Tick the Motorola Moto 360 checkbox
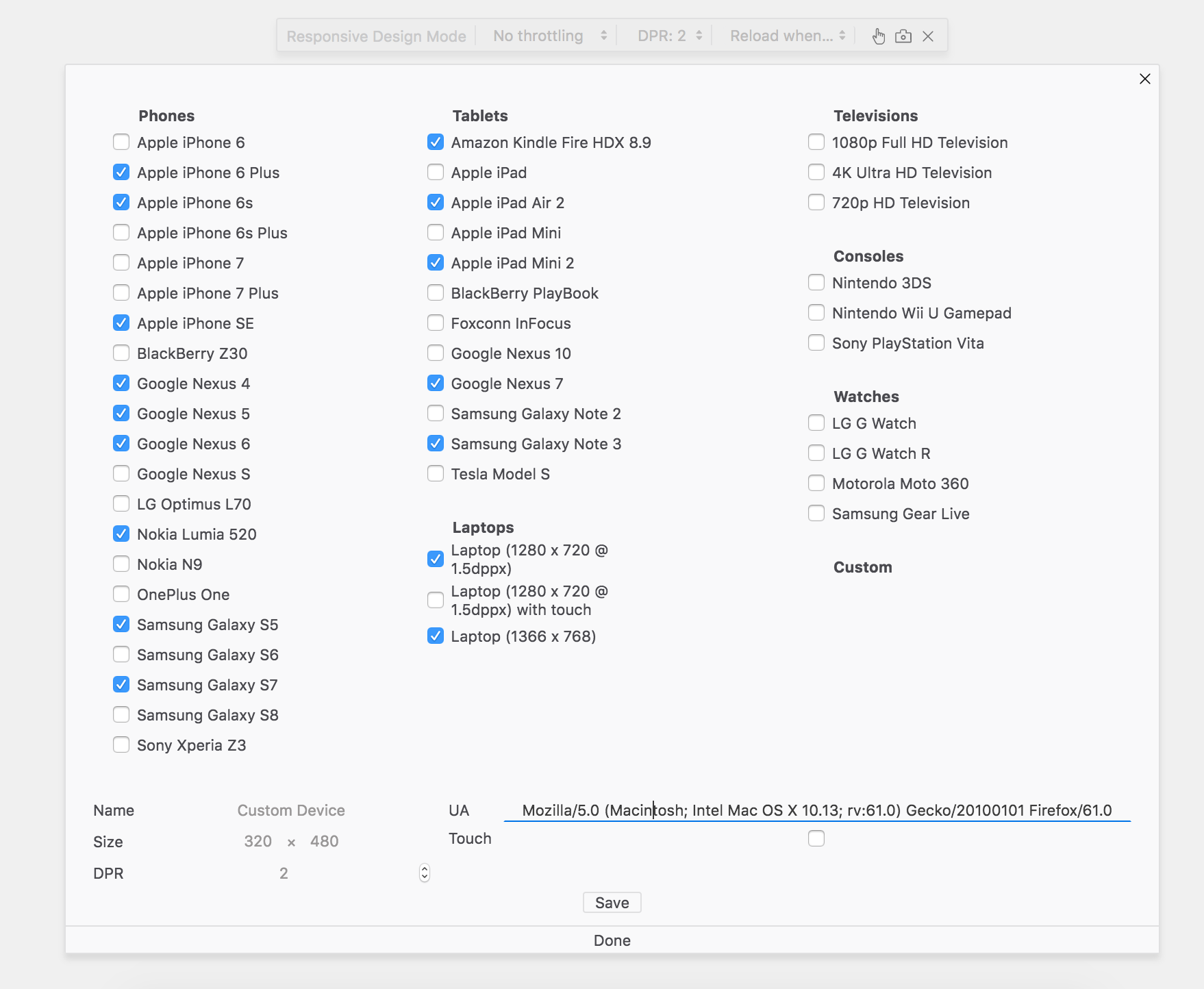1204x989 pixels. coord(816,484)
